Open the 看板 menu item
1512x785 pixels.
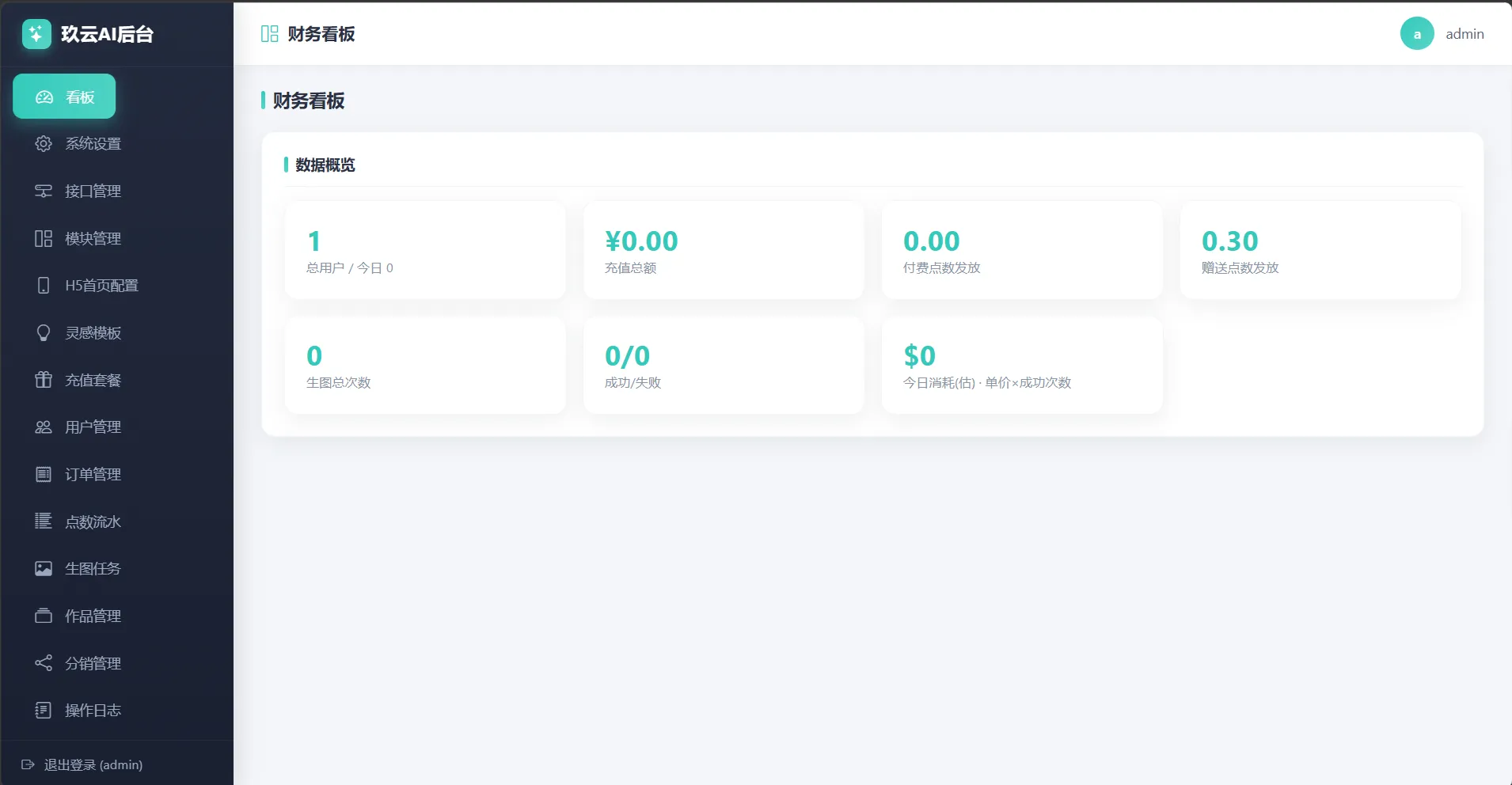64,97
